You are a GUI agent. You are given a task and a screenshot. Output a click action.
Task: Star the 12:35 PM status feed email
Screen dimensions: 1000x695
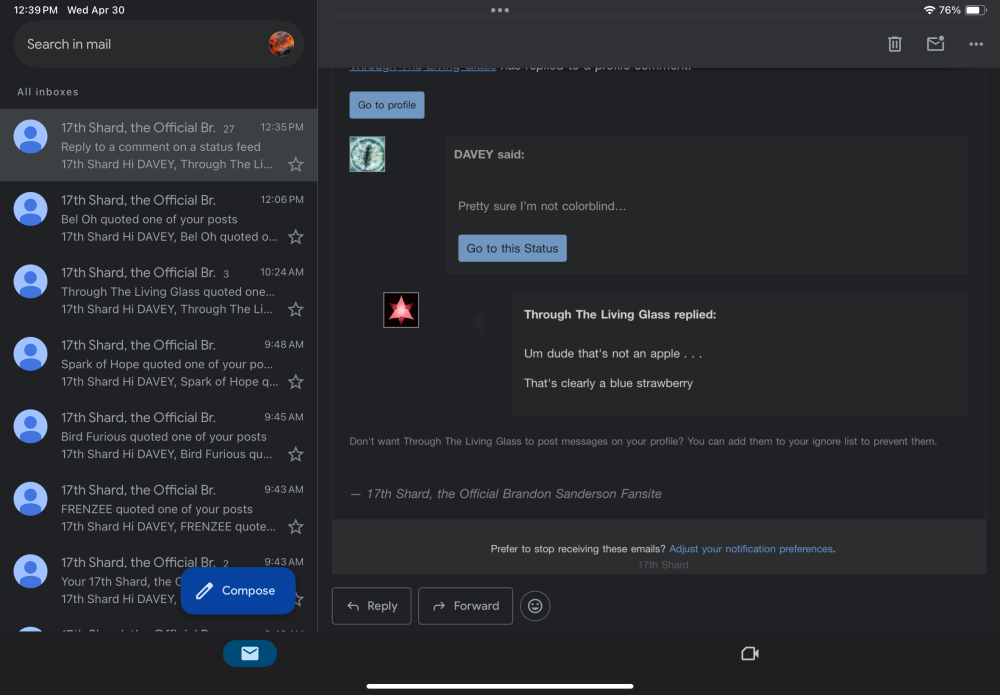coord(295,165)
